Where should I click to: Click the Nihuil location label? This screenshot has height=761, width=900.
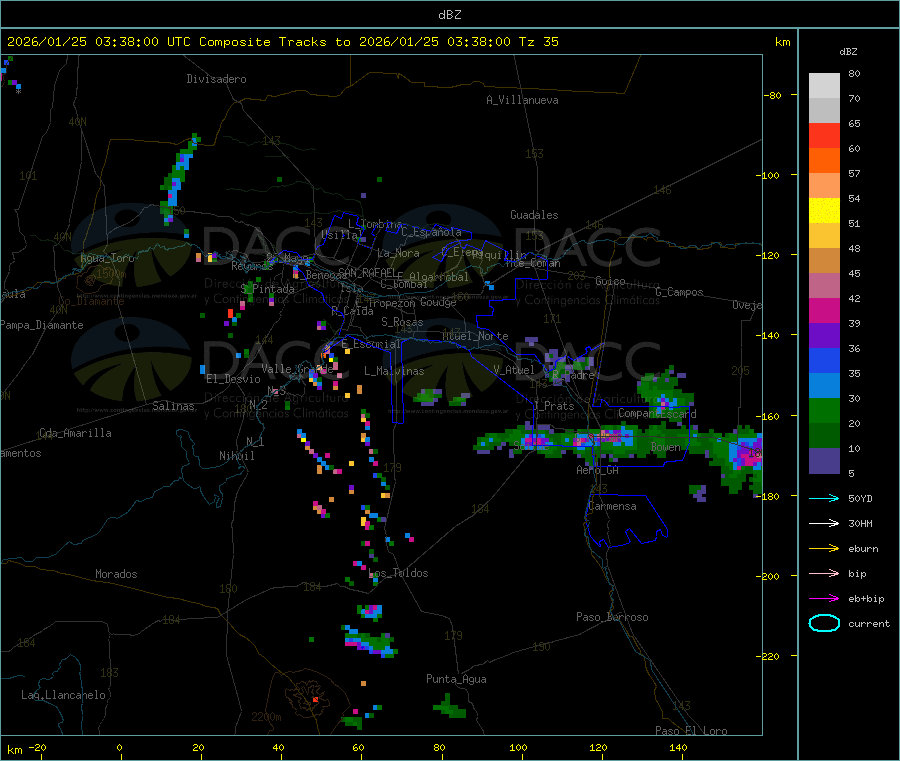(236, 456)
